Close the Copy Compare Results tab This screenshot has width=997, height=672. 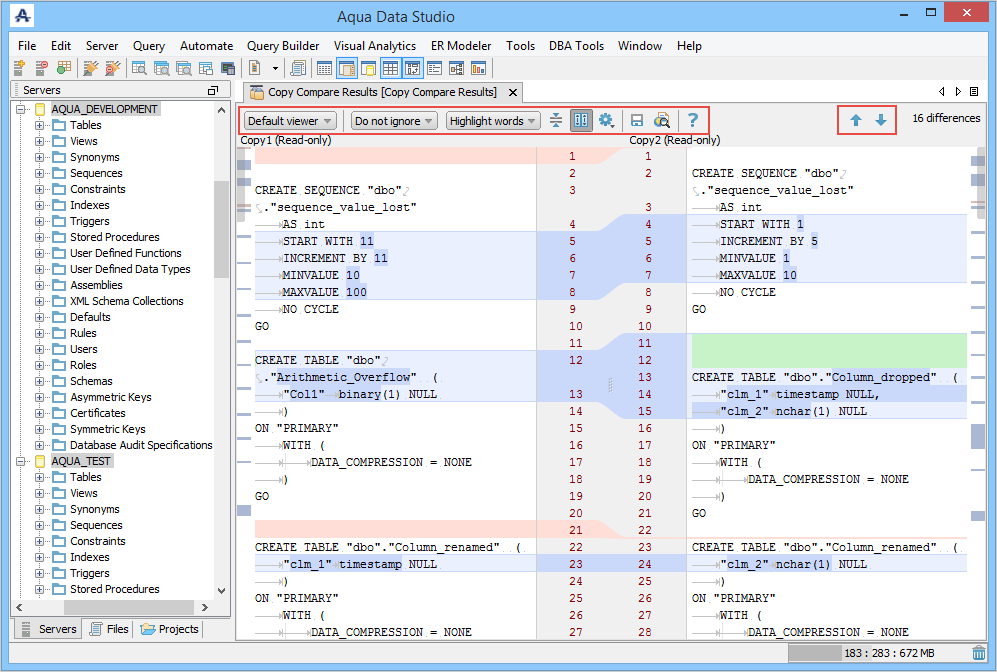[512, 92]
